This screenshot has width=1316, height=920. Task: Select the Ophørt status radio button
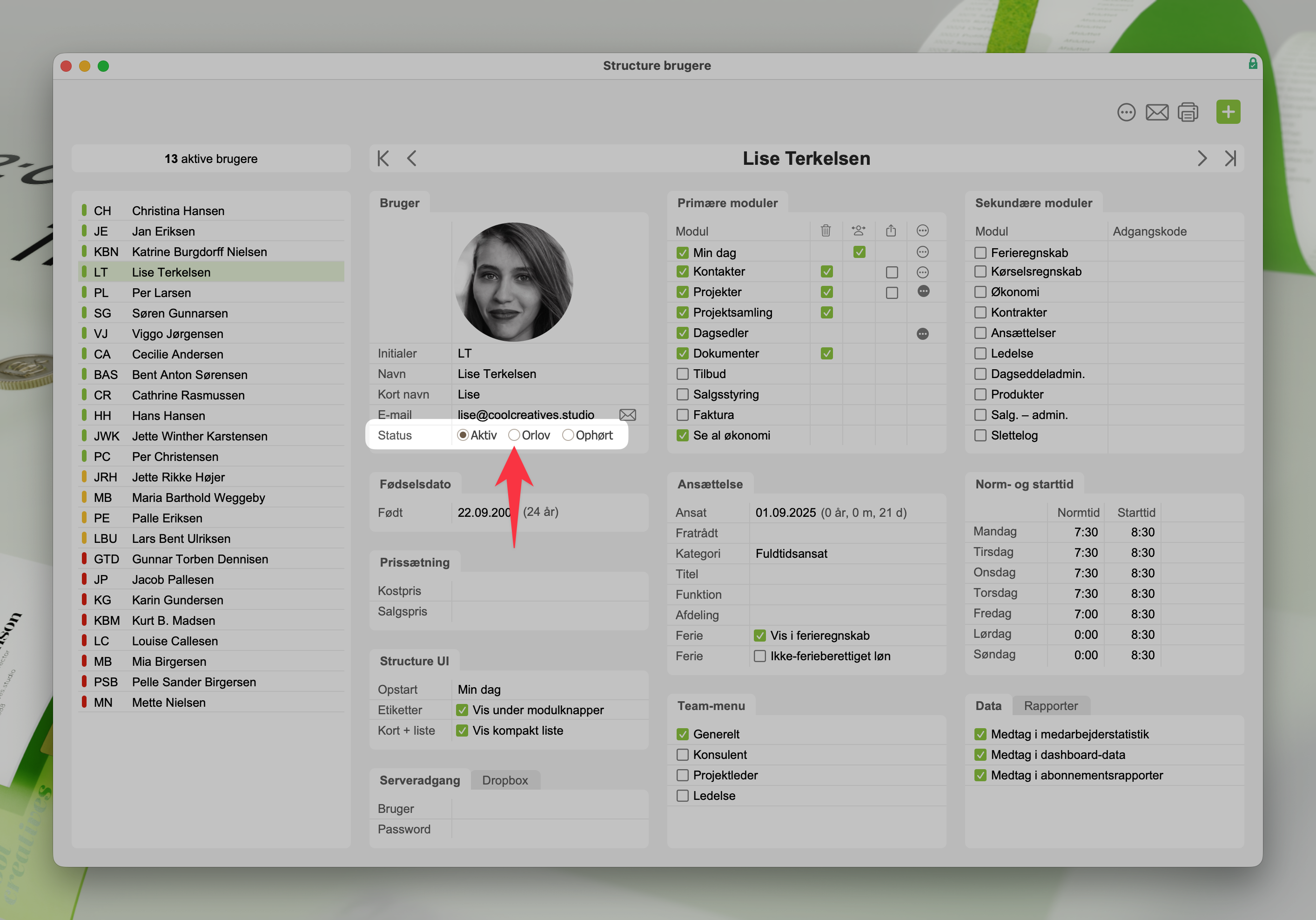click(568, 435)
